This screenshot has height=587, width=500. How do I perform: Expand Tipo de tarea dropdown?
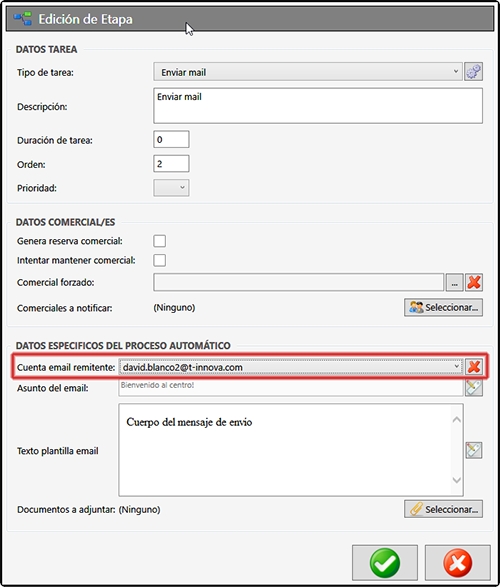[308, 72]
